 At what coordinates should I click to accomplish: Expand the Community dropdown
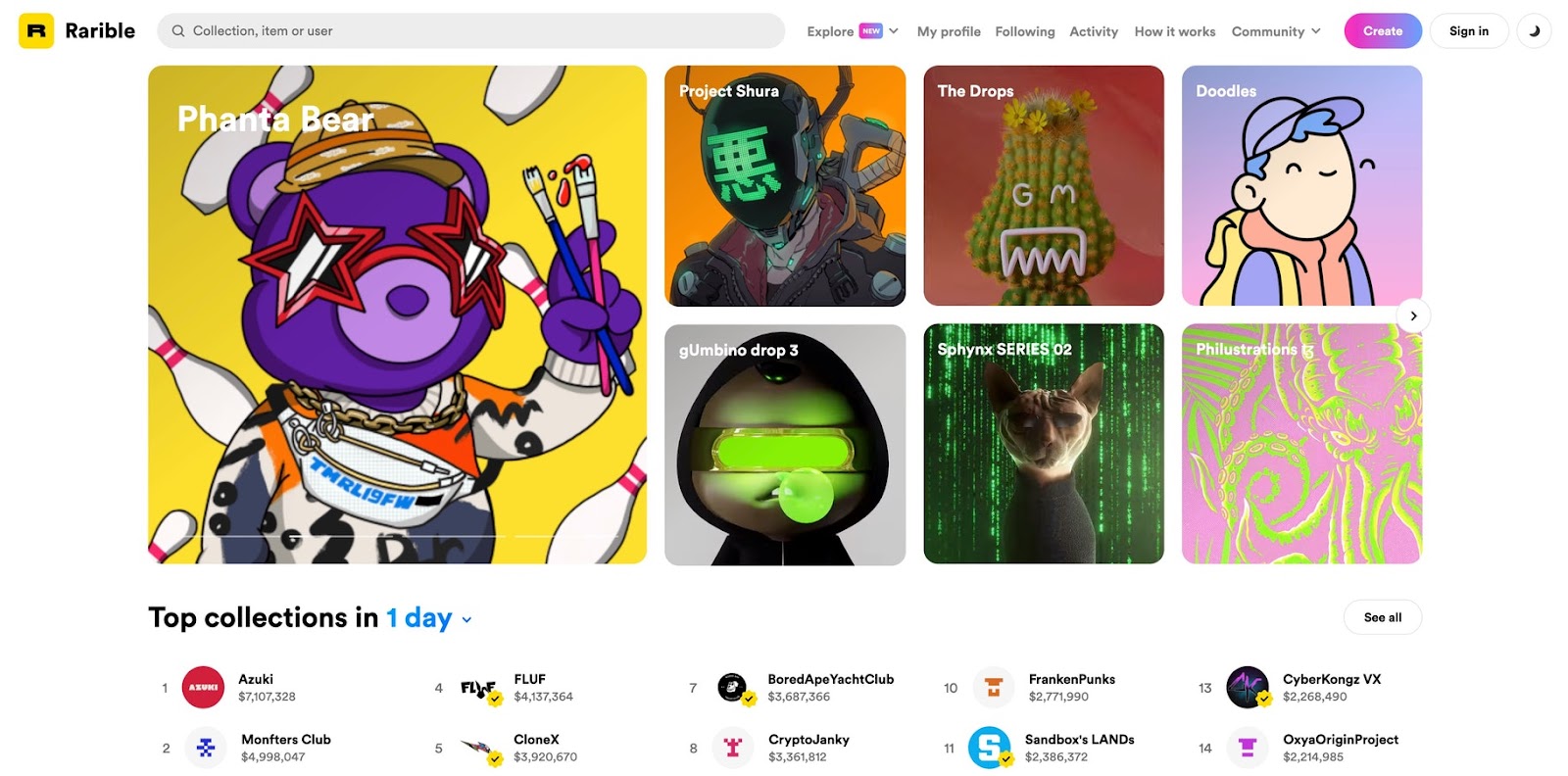tap(1276, 31)
